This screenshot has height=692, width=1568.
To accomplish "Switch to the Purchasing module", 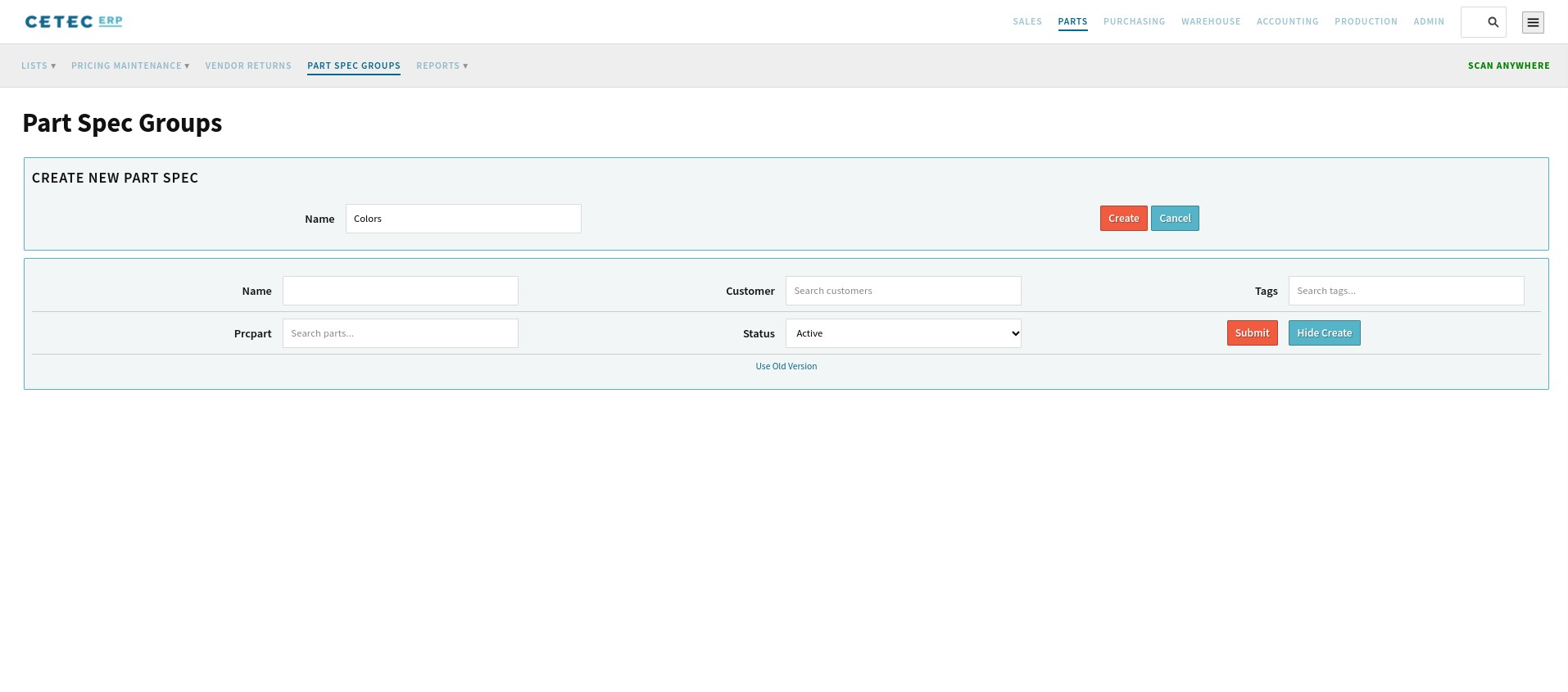I will 1134,21.
